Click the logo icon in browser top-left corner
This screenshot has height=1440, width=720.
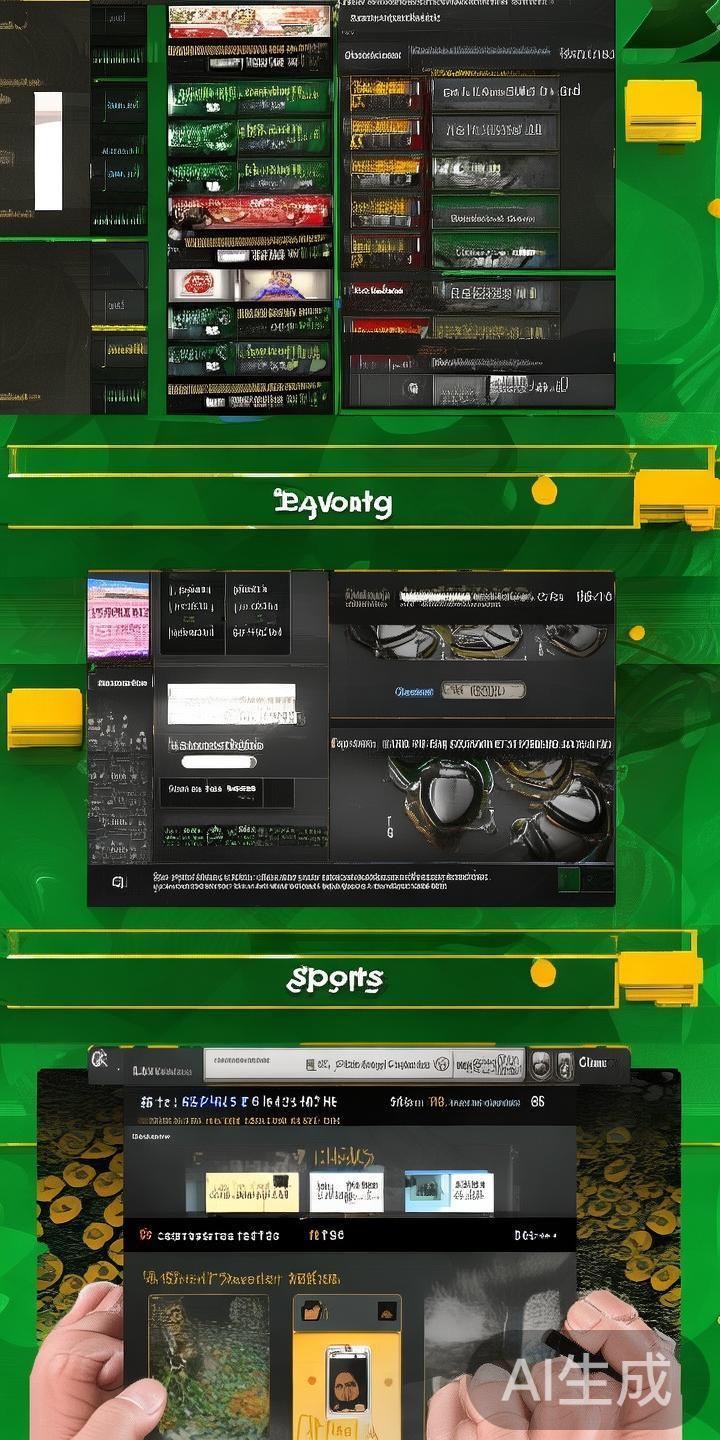pos(99,1060)
